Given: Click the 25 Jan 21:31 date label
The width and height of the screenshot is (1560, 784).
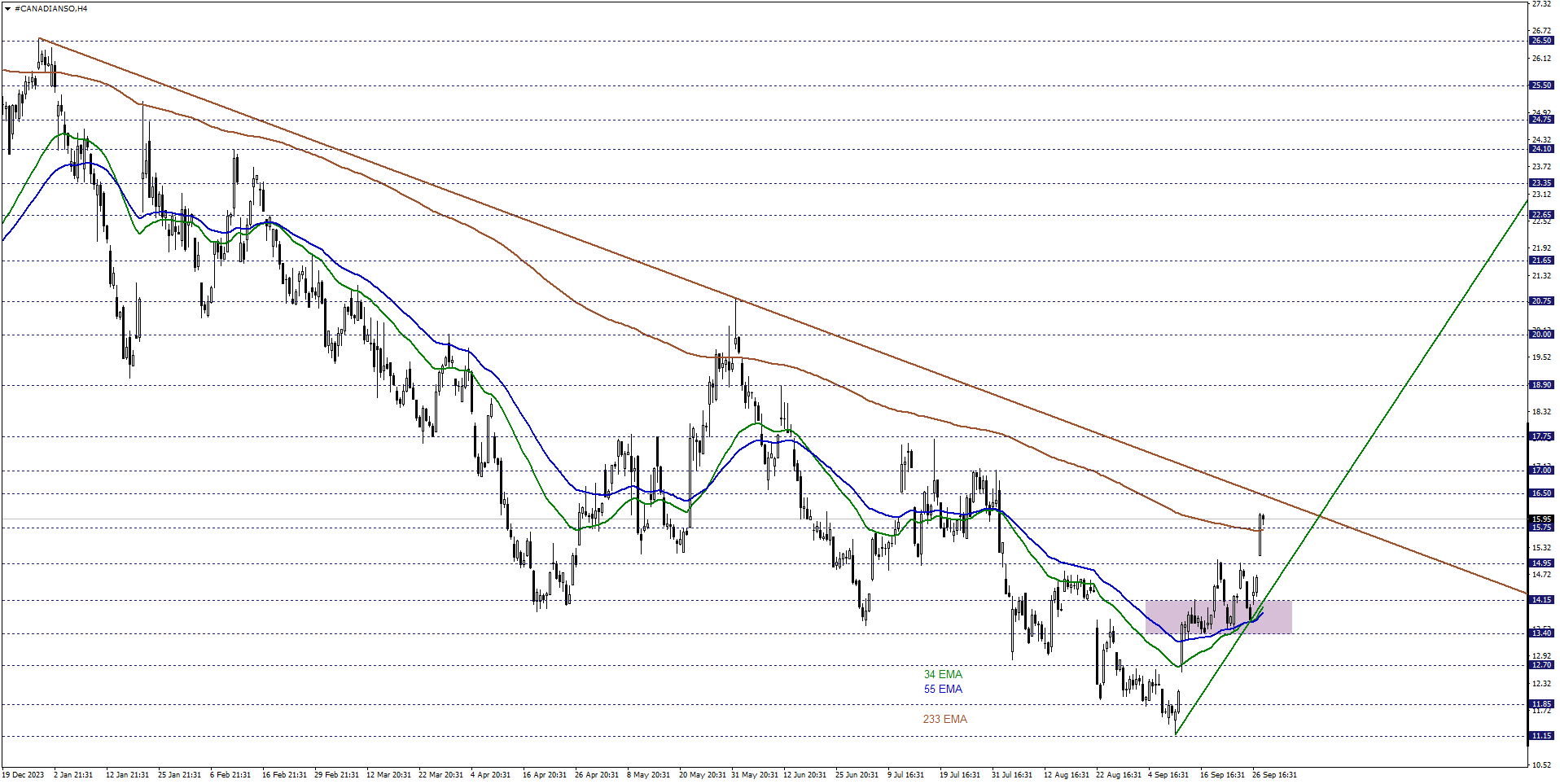Looking at the screenshot, I should pos(180,775).
